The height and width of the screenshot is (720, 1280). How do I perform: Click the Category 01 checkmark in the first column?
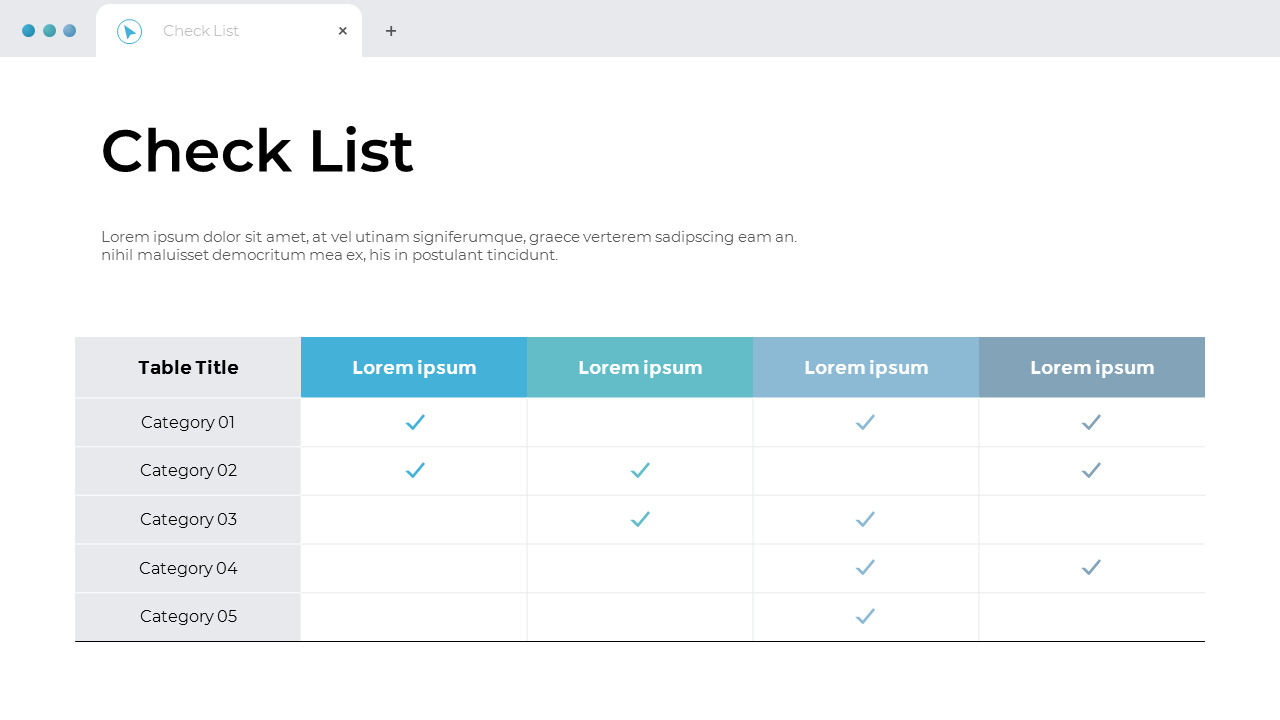click(414, 422)
